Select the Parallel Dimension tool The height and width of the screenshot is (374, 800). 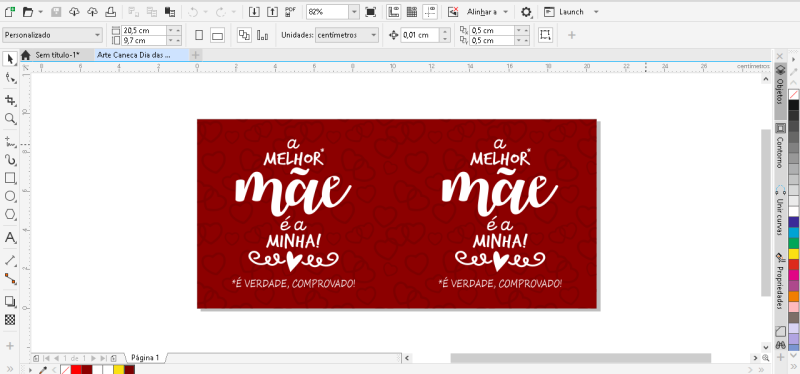(x=10, y=260)
